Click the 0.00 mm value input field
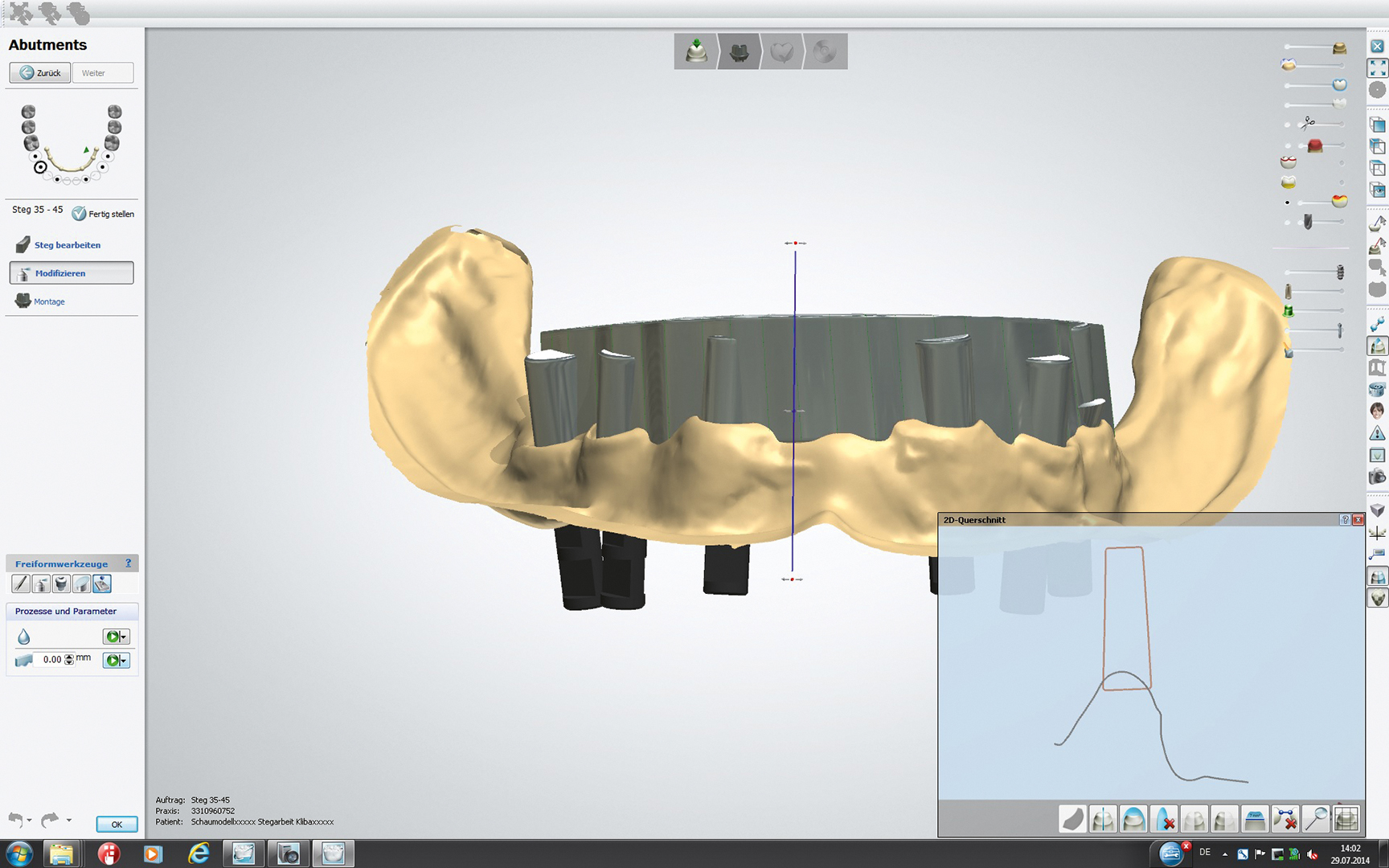The width and height of the screenshot is (1389, 868). click(x=51, y=660)
